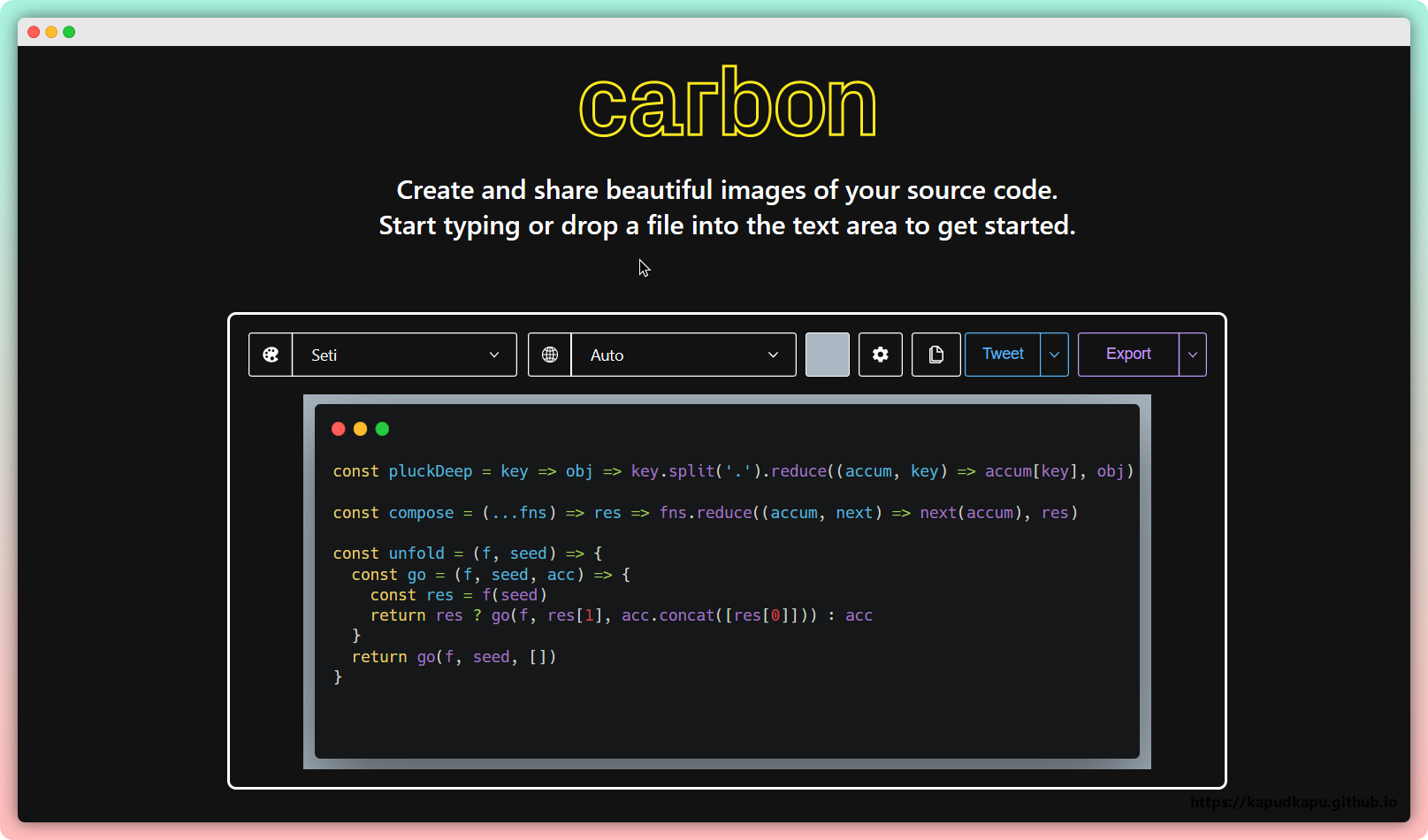
Task: Click the compose function code line
Action: pyautogui.click(x=705, y=513)
